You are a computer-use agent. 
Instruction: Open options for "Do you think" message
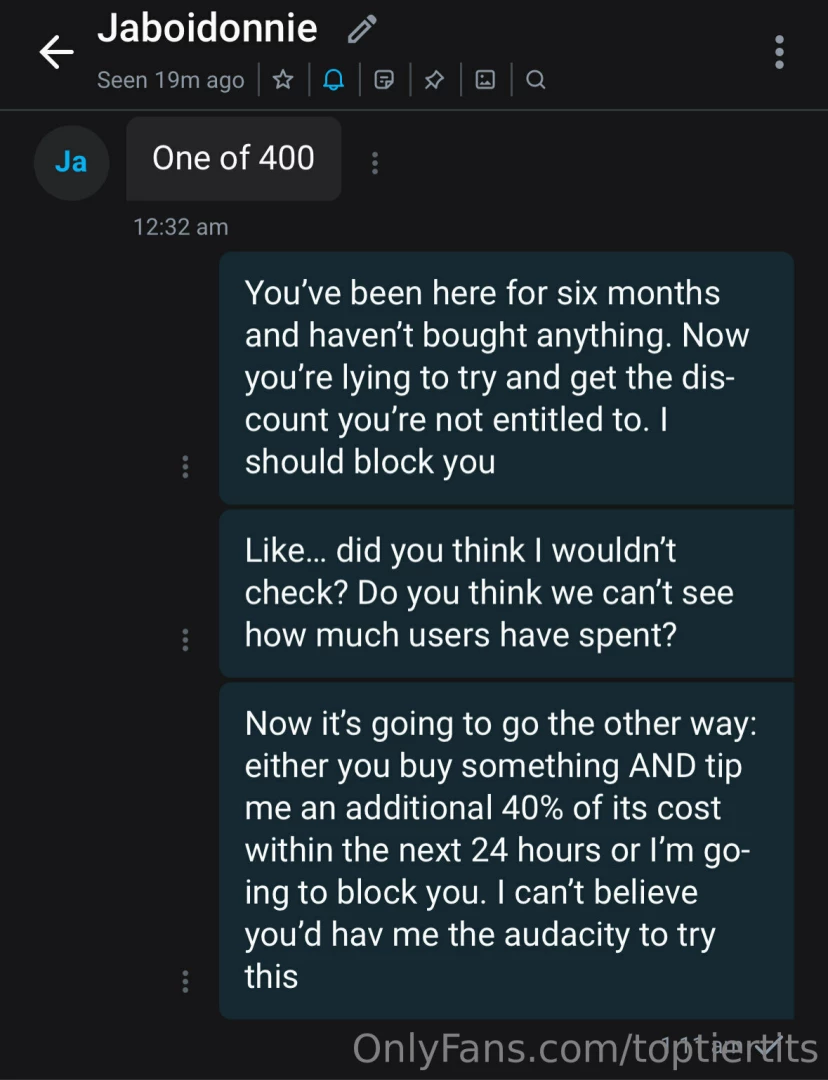tap(185, 639)
